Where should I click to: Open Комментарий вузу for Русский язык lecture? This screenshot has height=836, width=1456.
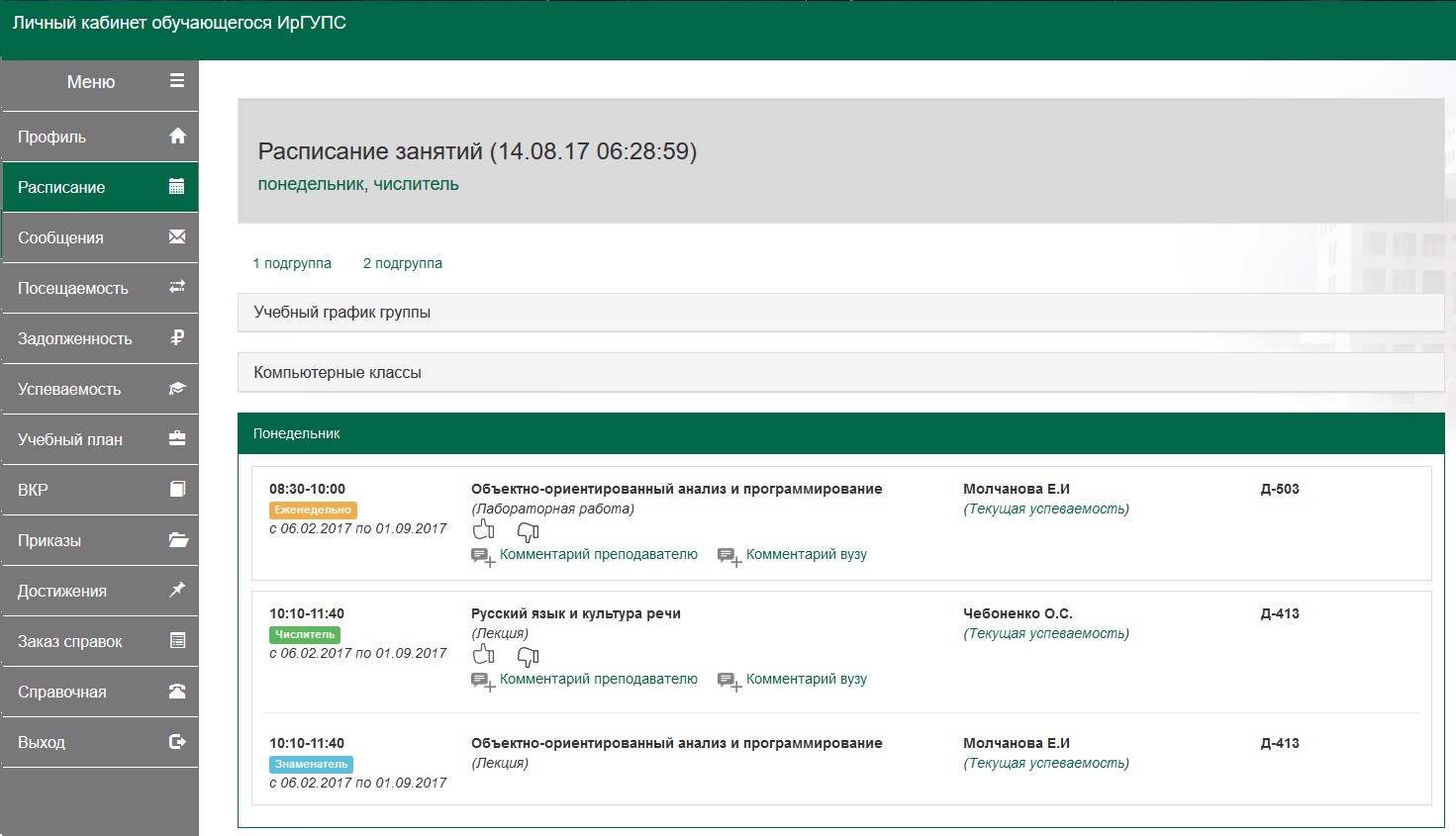tap(807, 679)
